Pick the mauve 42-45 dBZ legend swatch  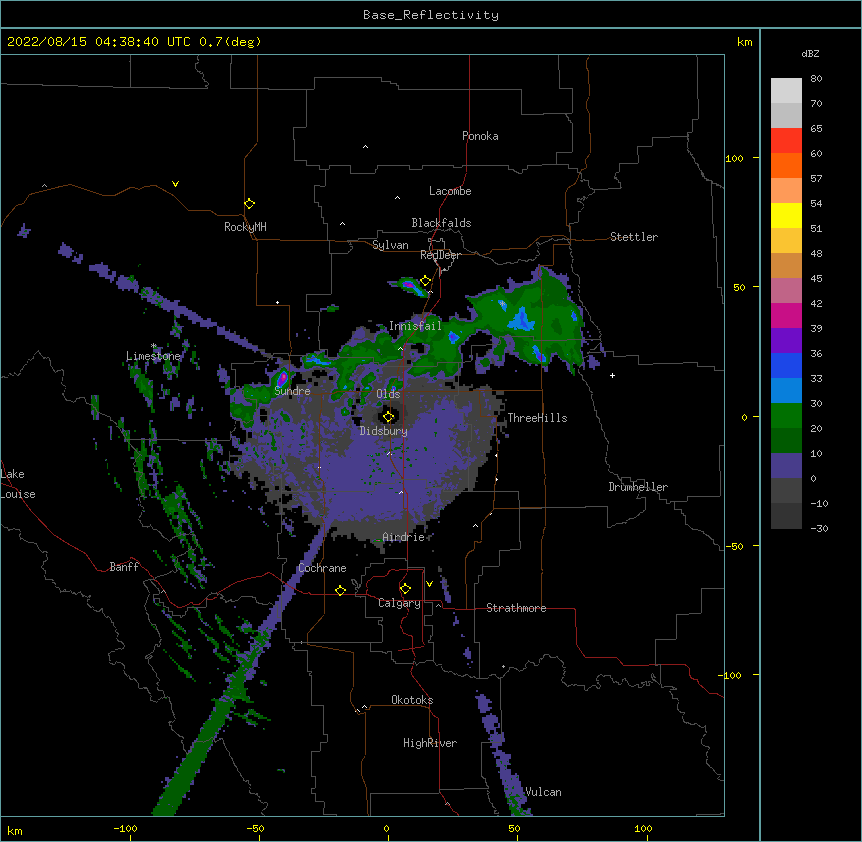786,291
